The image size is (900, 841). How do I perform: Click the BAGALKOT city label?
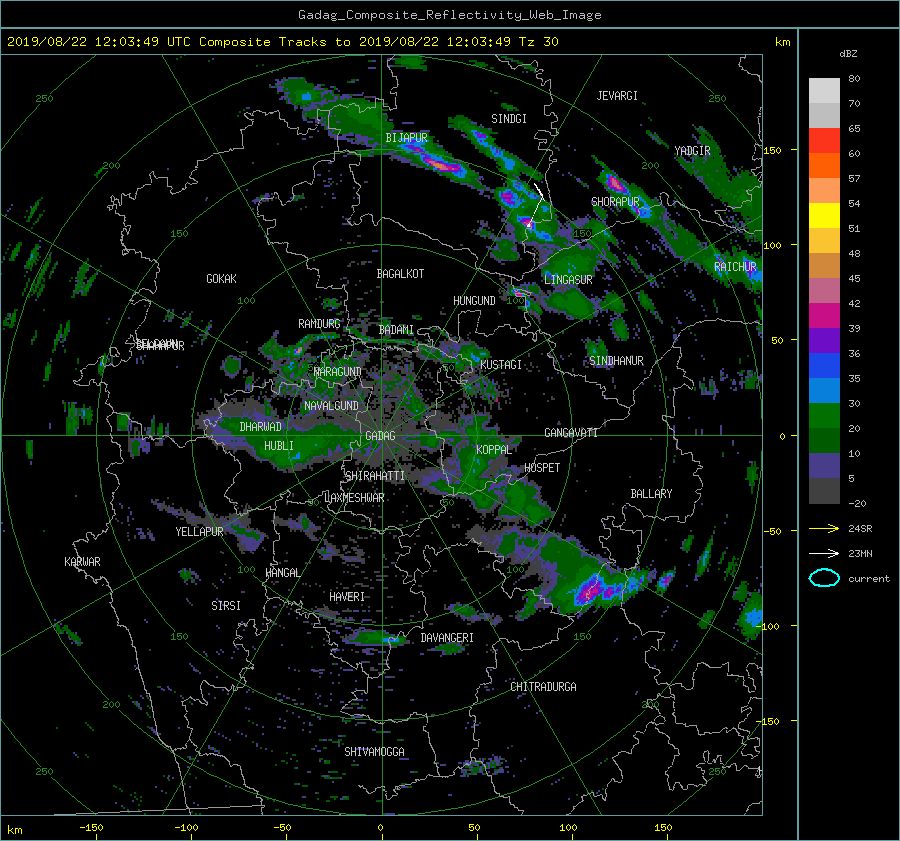click(x=400, y=274)
